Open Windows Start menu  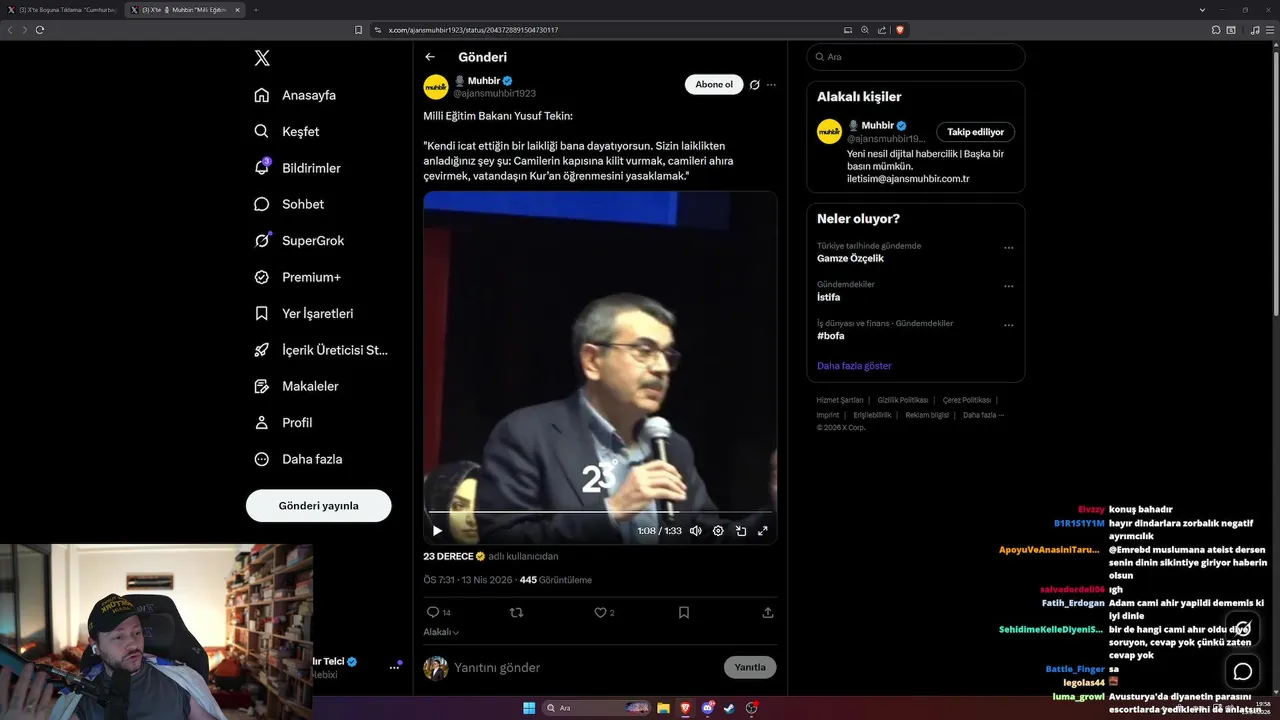click(528, 708)
